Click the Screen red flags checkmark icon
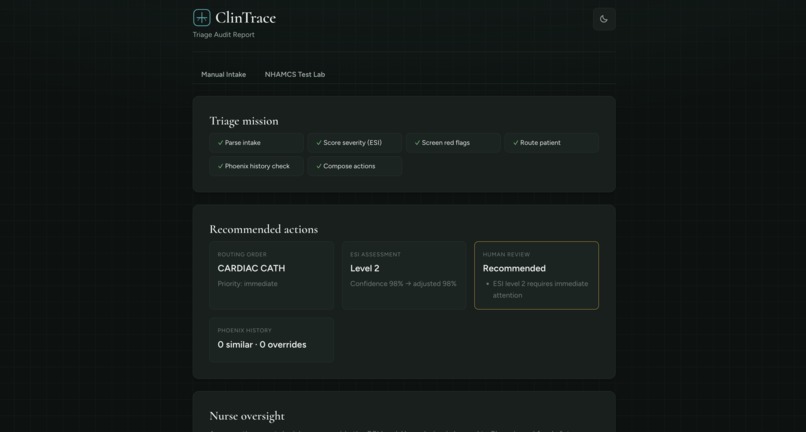Image resolution: width=806 pixels, height=432 pixels. (x=417, y=143)
